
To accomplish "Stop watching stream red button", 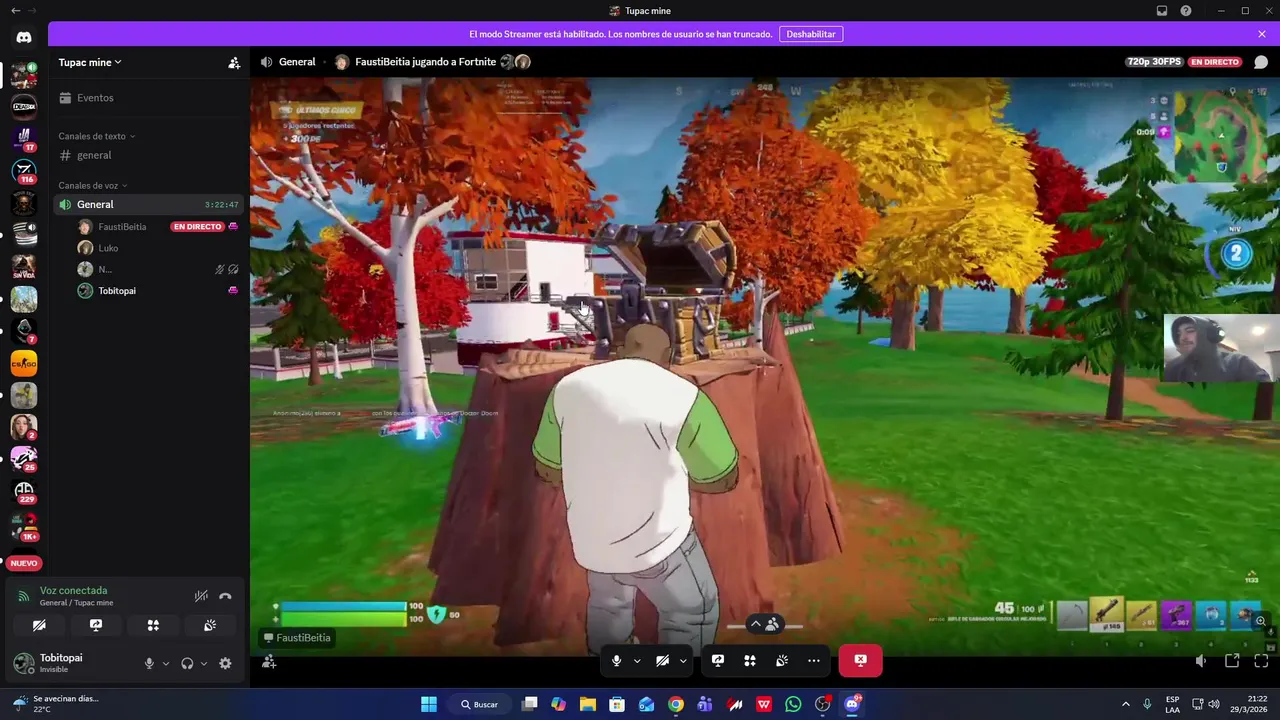I will [x=860, y=660].
